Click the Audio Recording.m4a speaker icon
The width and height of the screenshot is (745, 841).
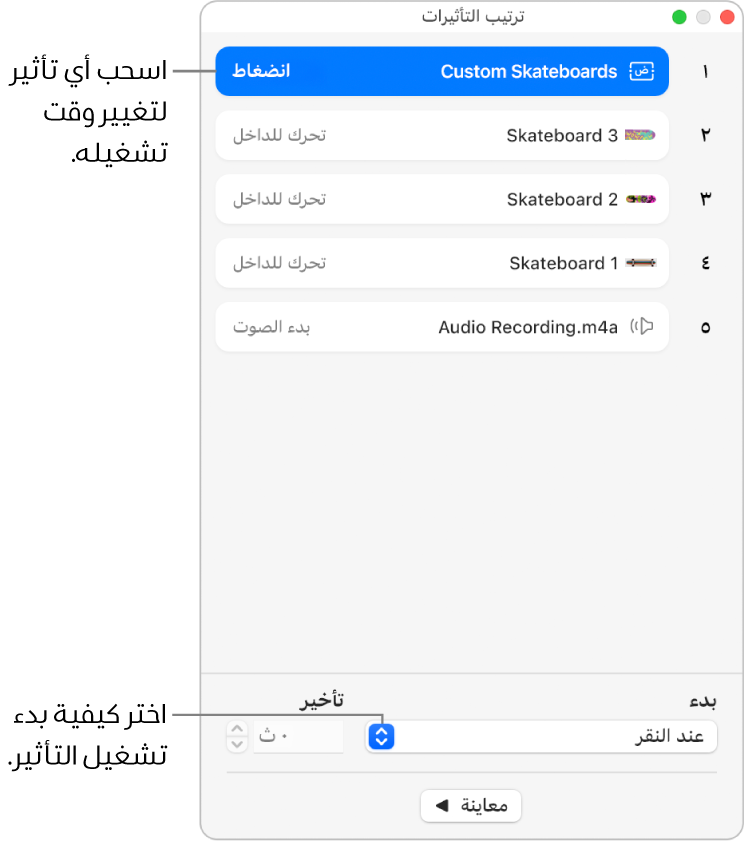(x=642, y=326)
